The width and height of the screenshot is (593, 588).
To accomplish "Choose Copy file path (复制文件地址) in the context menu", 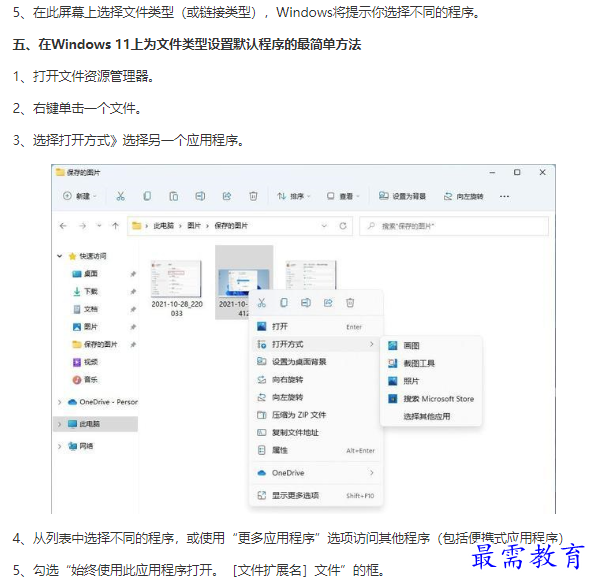I will coord(316,433).
